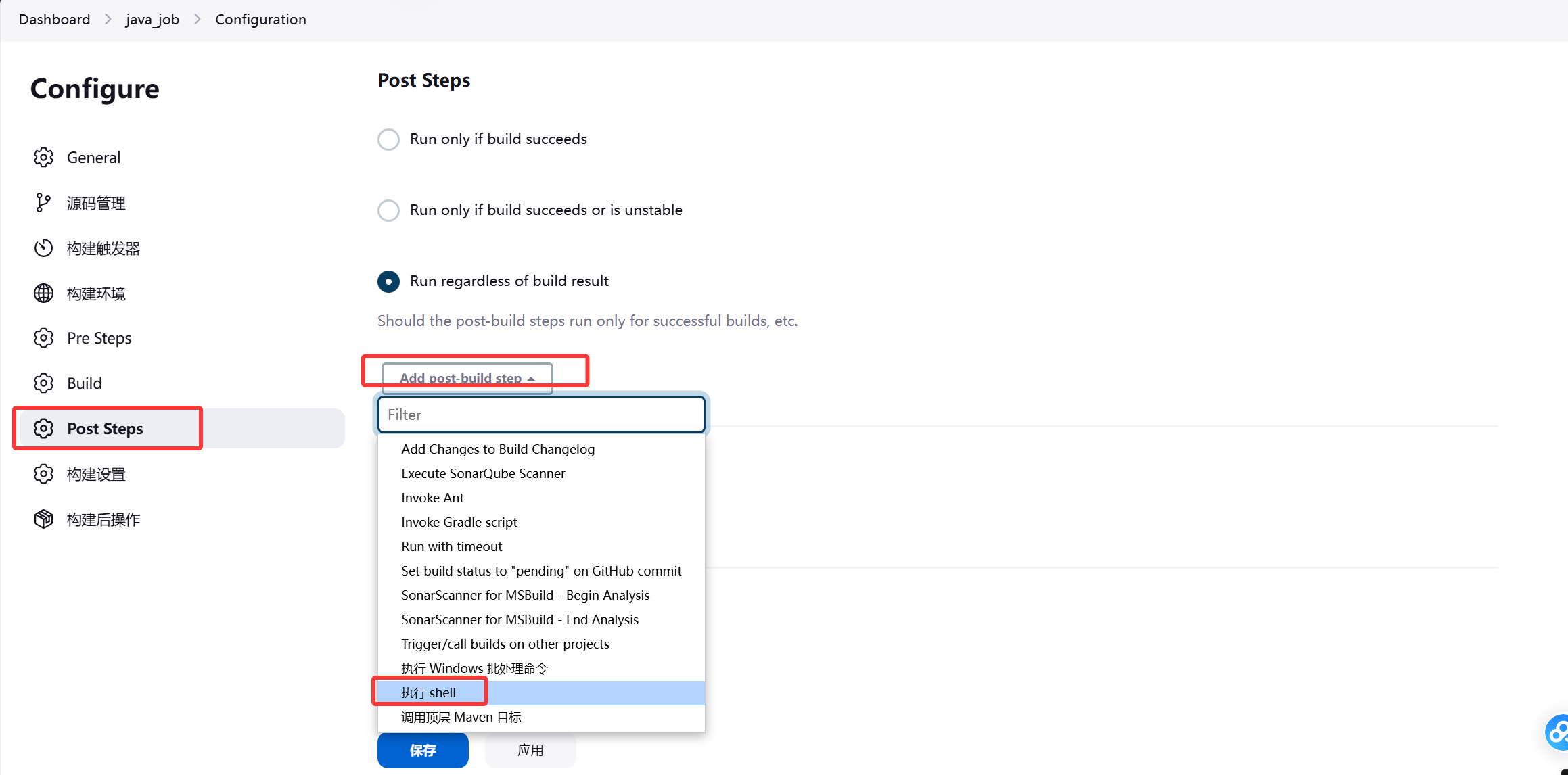Choose Set build status to pending on GitHub
The height and width of the screenshot is (775, 1568).
541,571
